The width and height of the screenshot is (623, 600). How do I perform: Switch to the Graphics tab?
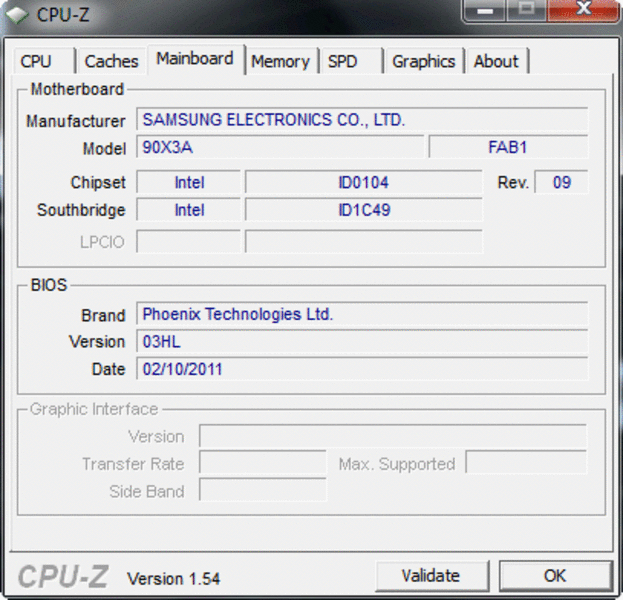[x=424, y=61]
